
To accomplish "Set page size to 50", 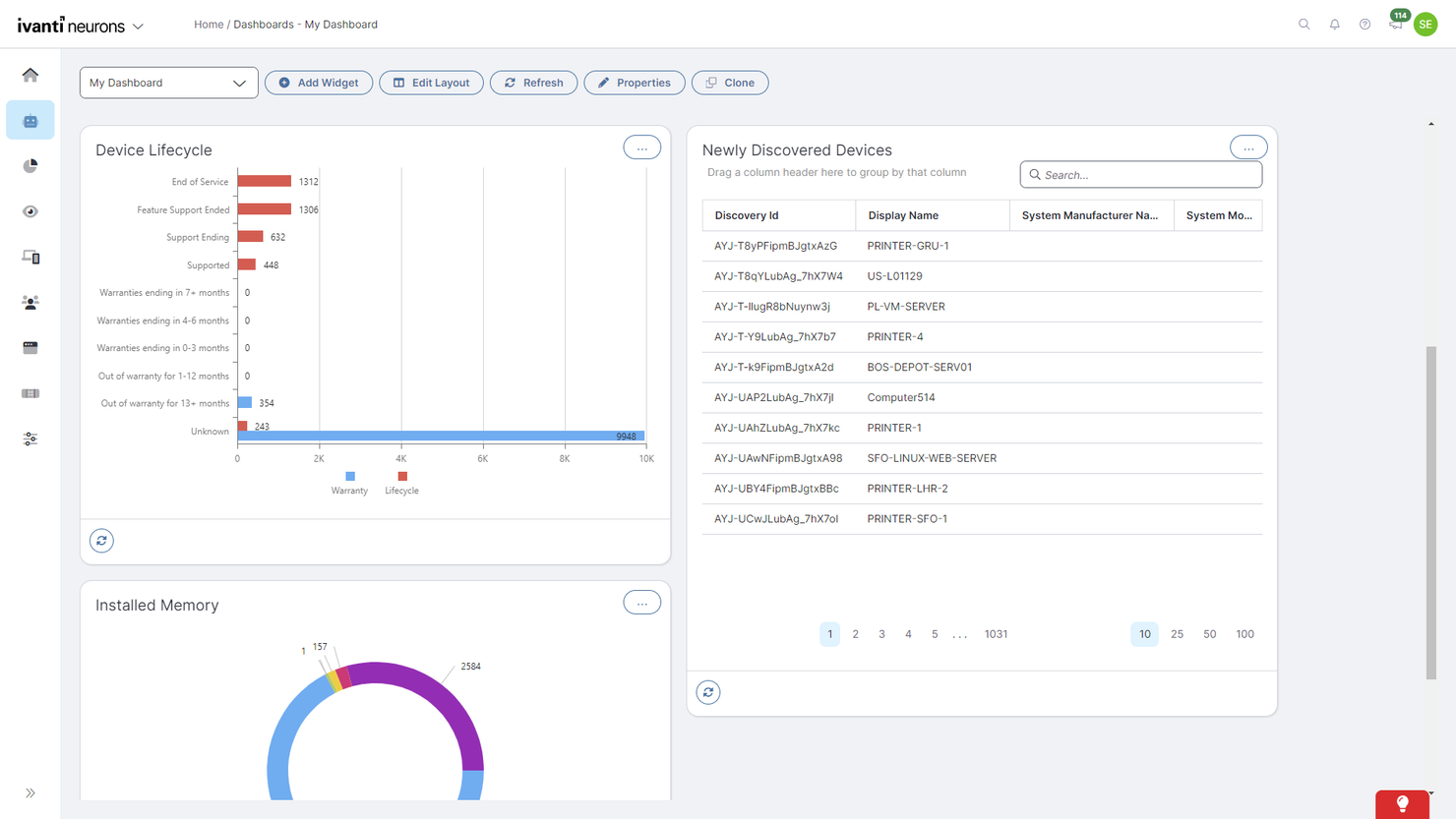I will tap(1210, 634).
